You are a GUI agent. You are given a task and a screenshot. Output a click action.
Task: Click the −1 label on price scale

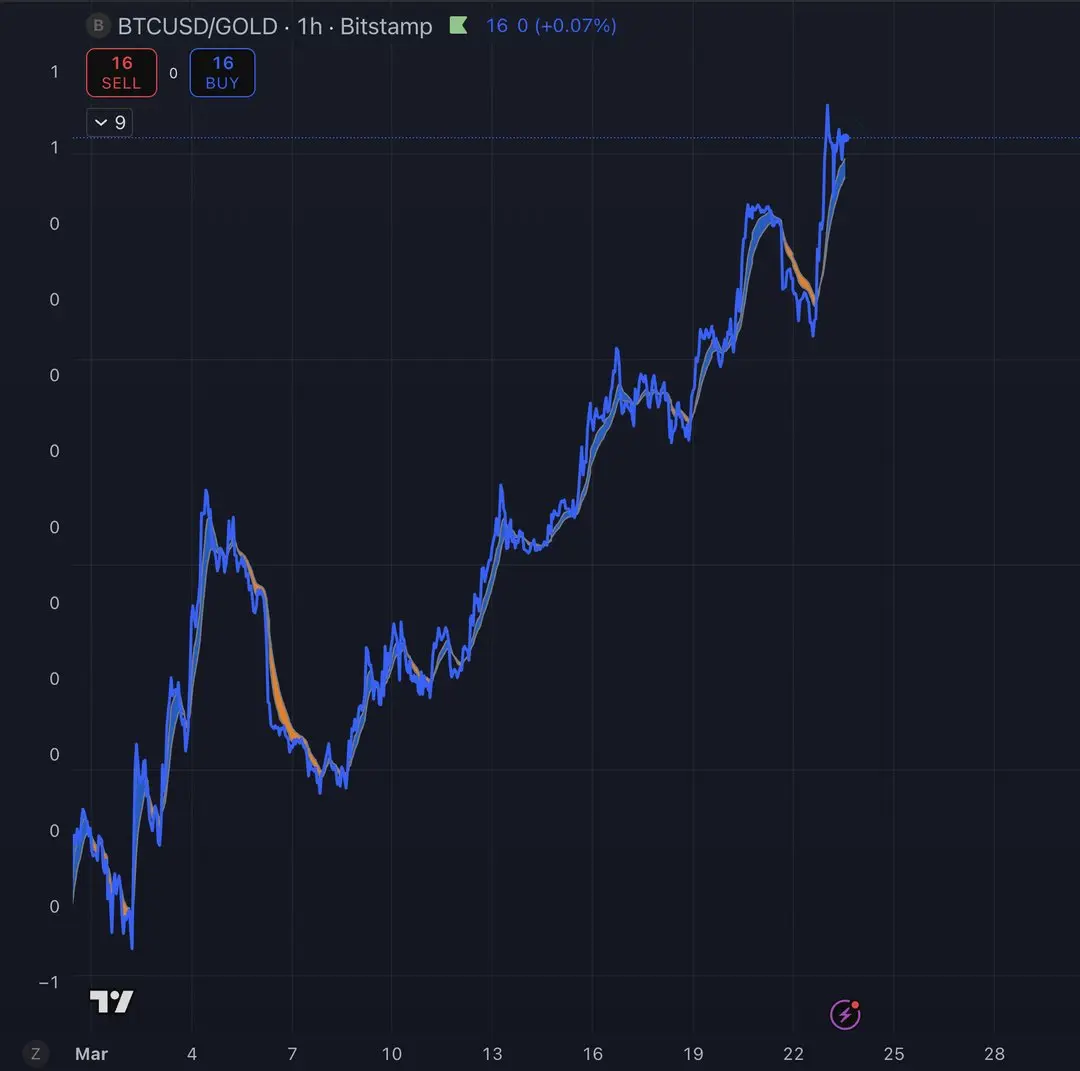click(49, 982)
